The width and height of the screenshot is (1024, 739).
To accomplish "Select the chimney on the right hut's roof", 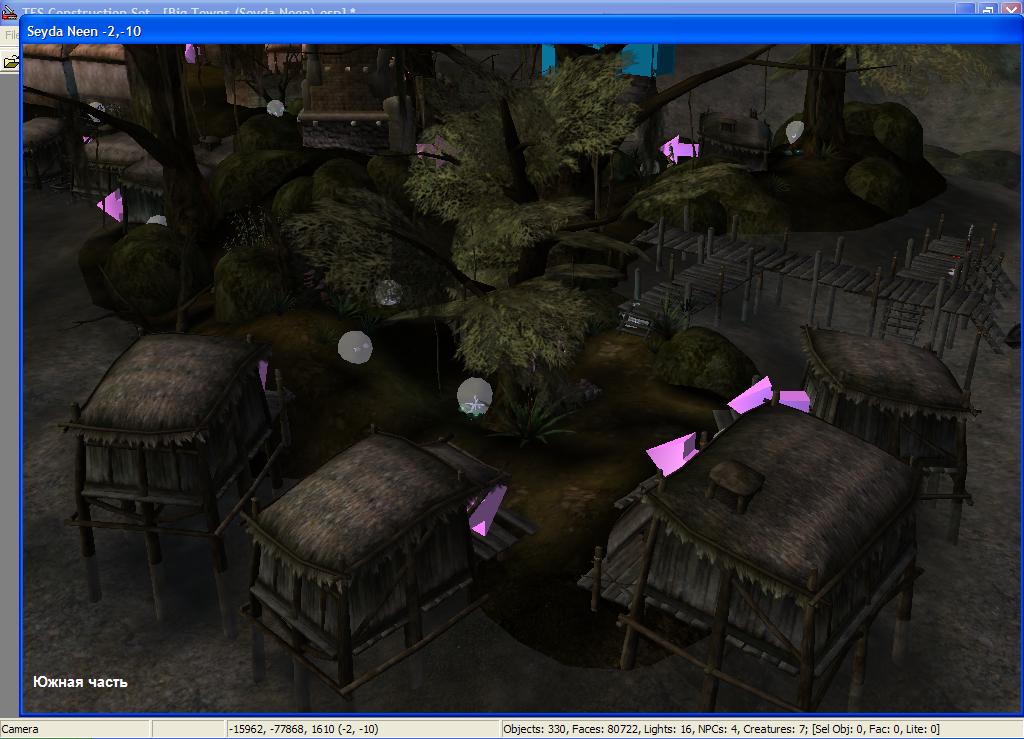I will [x=735, y=482].
